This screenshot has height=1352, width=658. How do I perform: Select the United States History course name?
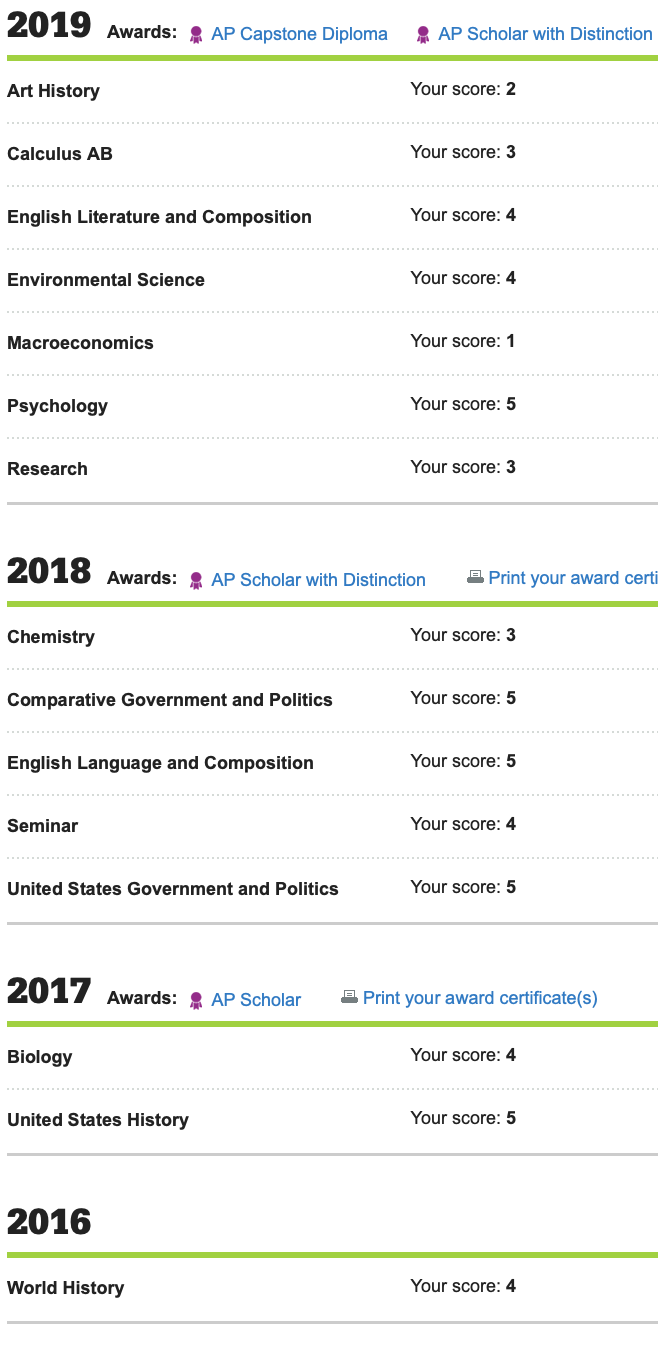97,1120
